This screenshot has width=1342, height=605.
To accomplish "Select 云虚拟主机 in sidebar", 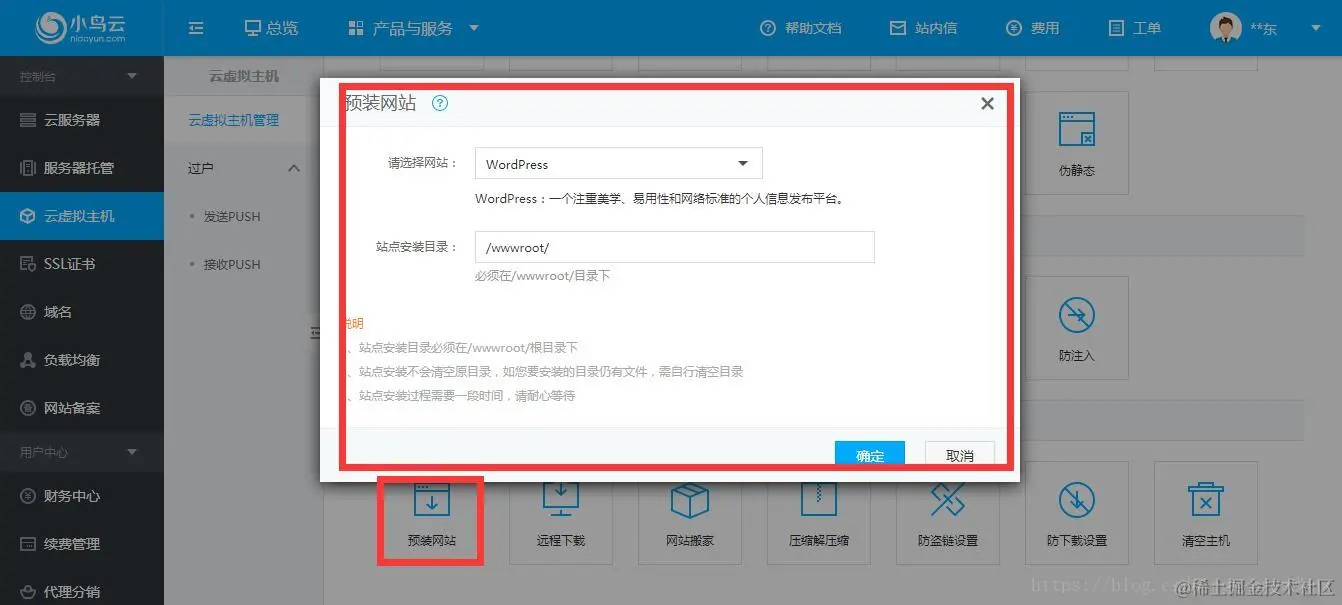I will 82,216.
